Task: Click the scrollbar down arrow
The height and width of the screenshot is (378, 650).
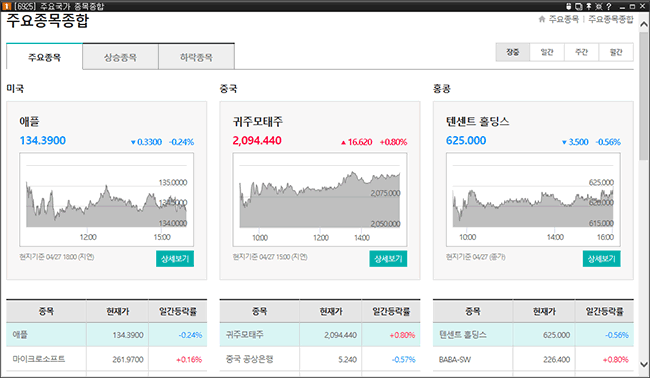Action: (644, 365)
